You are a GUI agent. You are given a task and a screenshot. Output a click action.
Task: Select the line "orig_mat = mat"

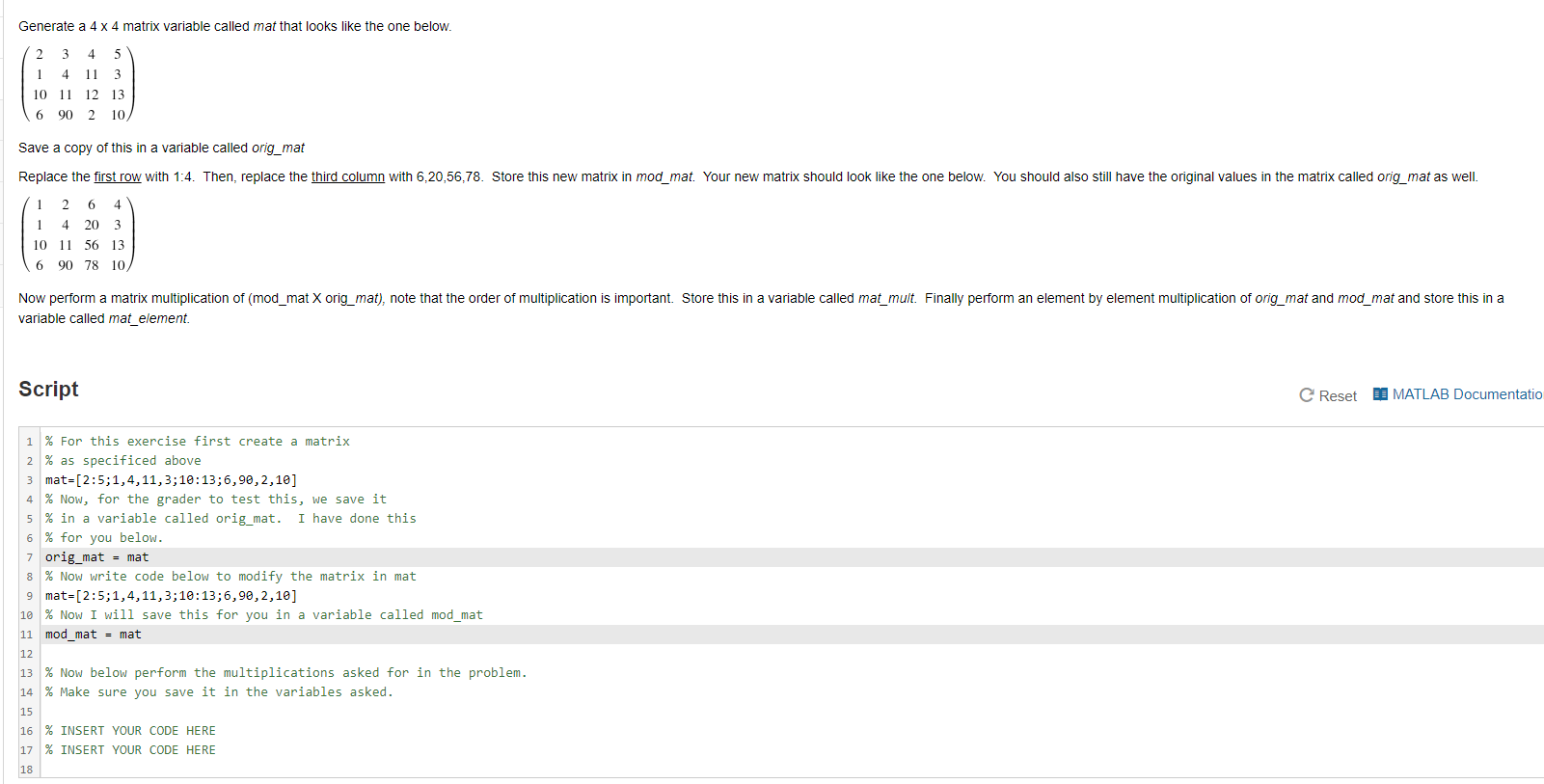click(x=97, y=557)
